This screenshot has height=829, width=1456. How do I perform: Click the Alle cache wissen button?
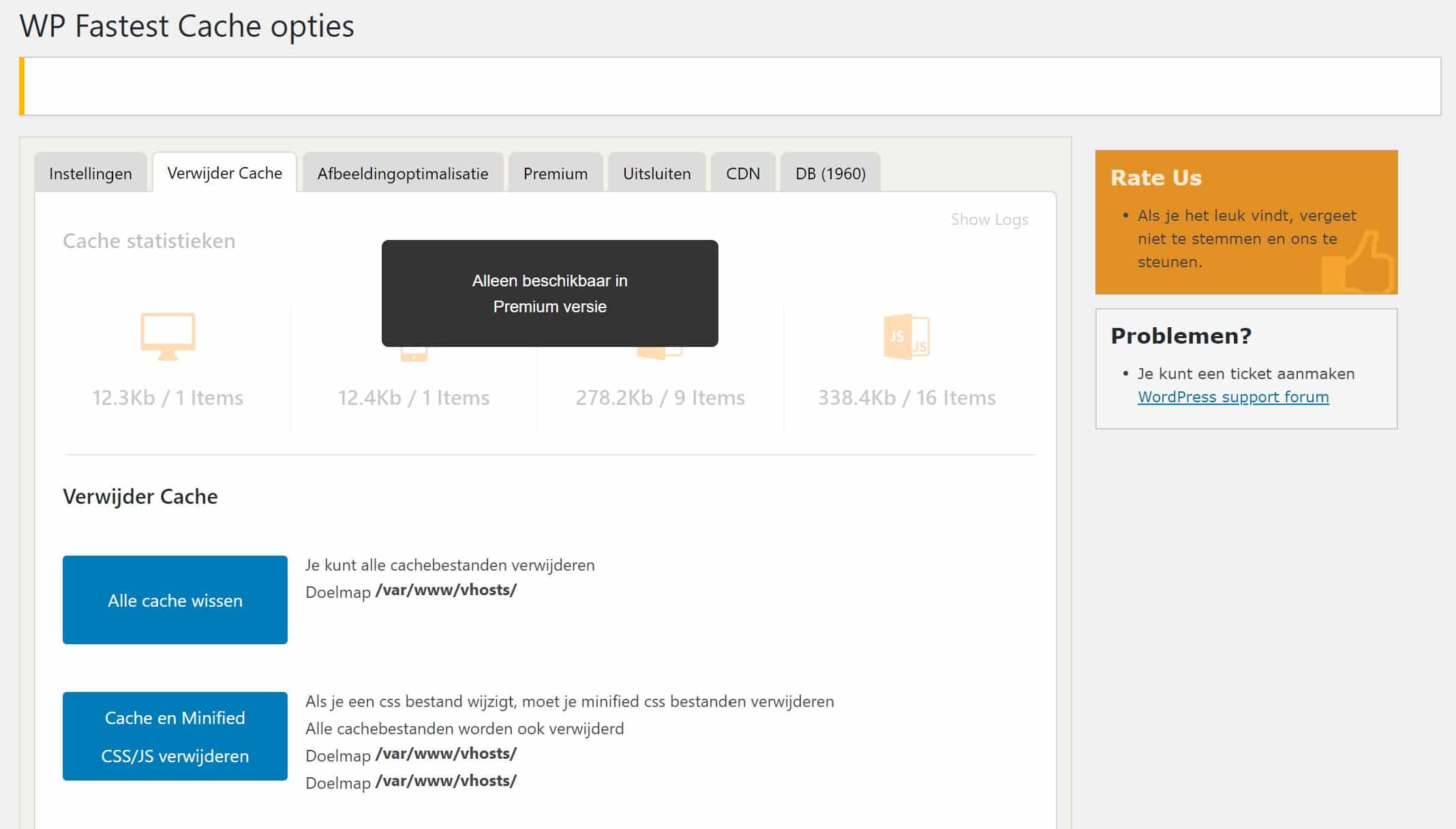coord(175,600)
